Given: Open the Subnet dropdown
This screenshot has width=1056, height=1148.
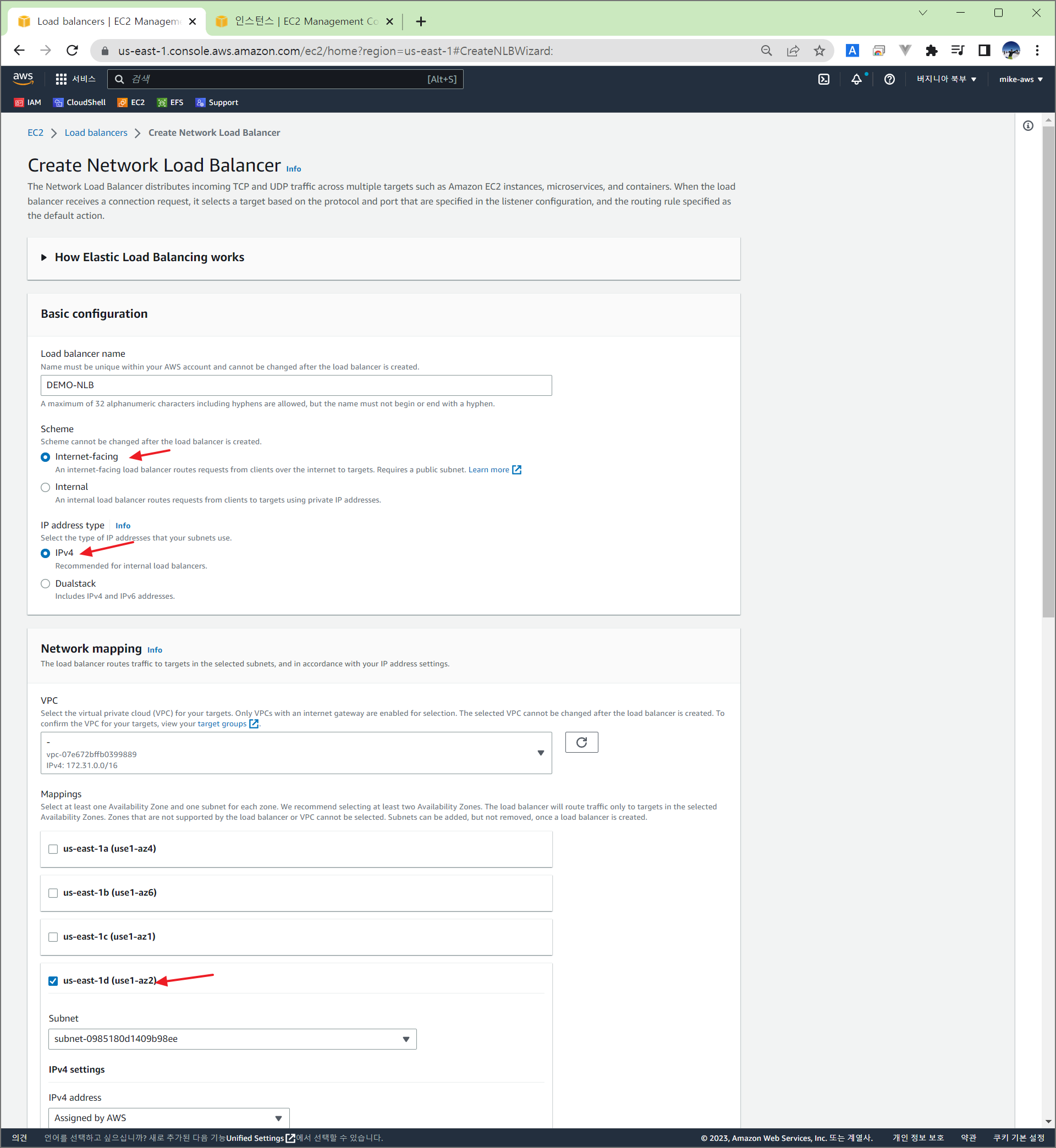Looking at the screenshot, I should pyautogui.click(x=233, y=1039).
